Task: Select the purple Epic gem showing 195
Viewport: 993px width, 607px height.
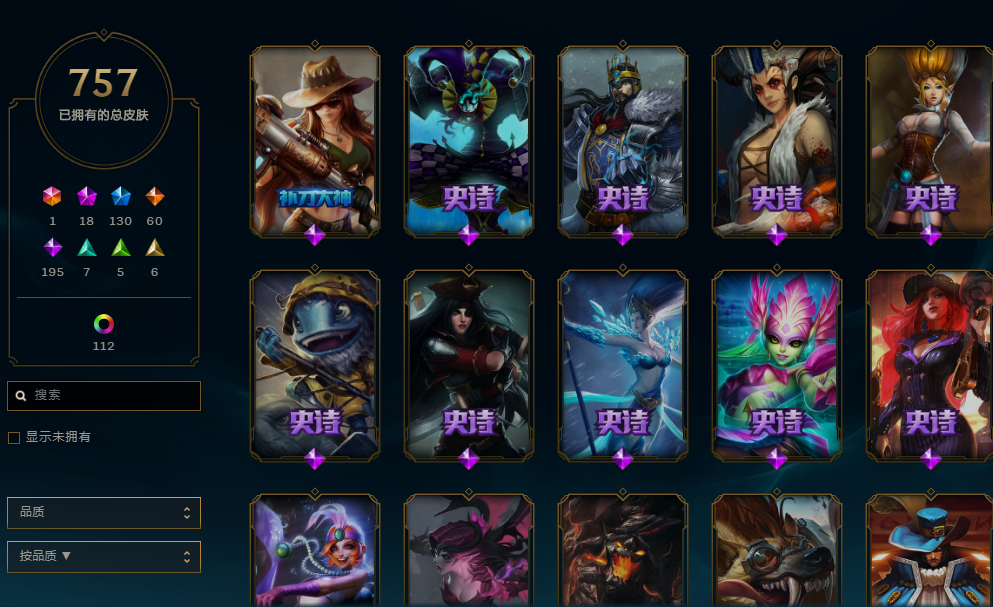Action: coord(53,247)
